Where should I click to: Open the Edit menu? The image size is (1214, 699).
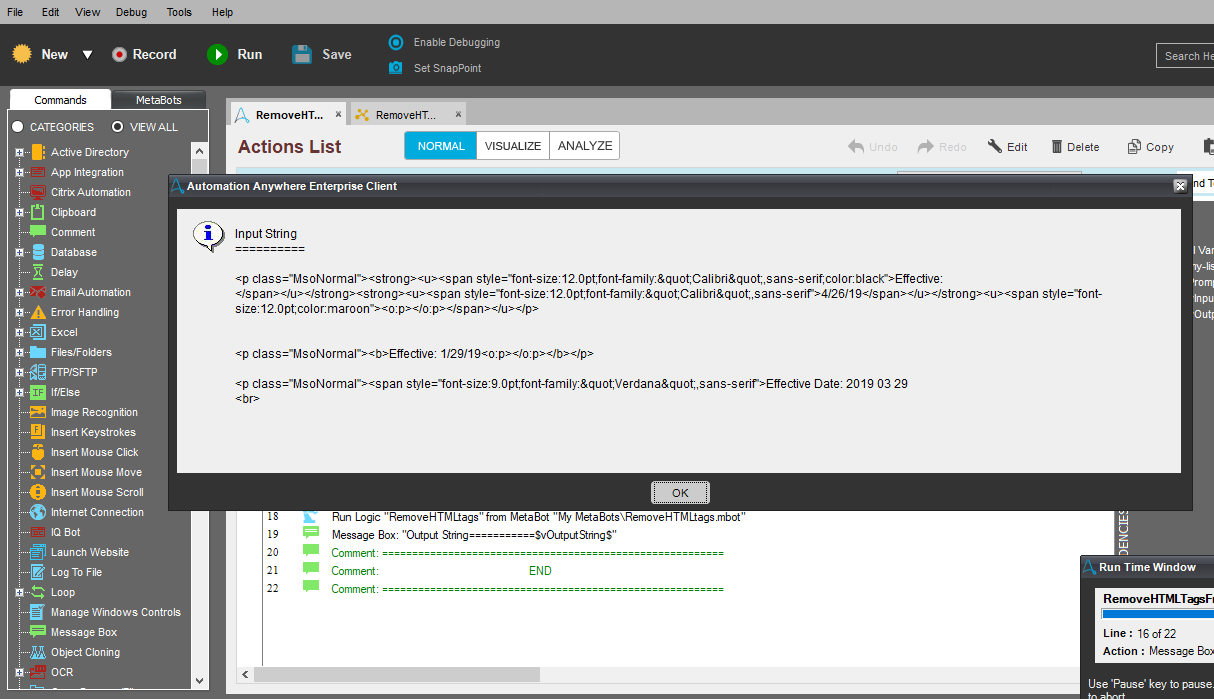tap(50, 12)
